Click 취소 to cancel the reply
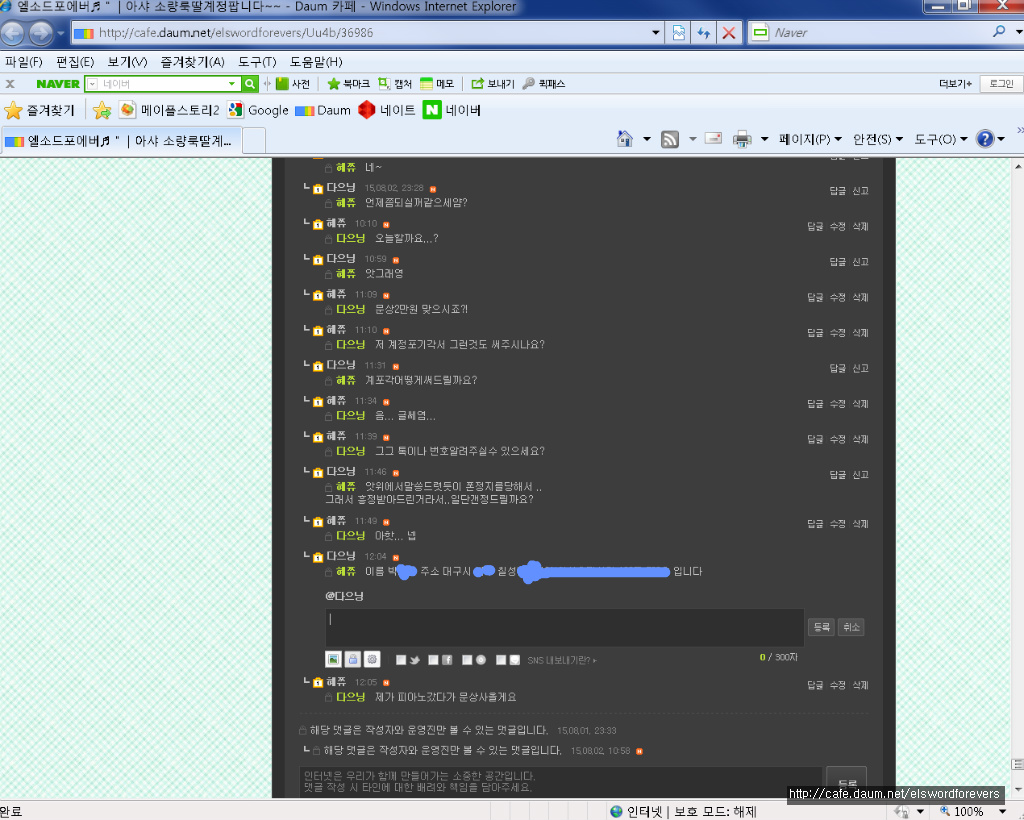The height and width of the screenshot is (820, 1024). 852,627
